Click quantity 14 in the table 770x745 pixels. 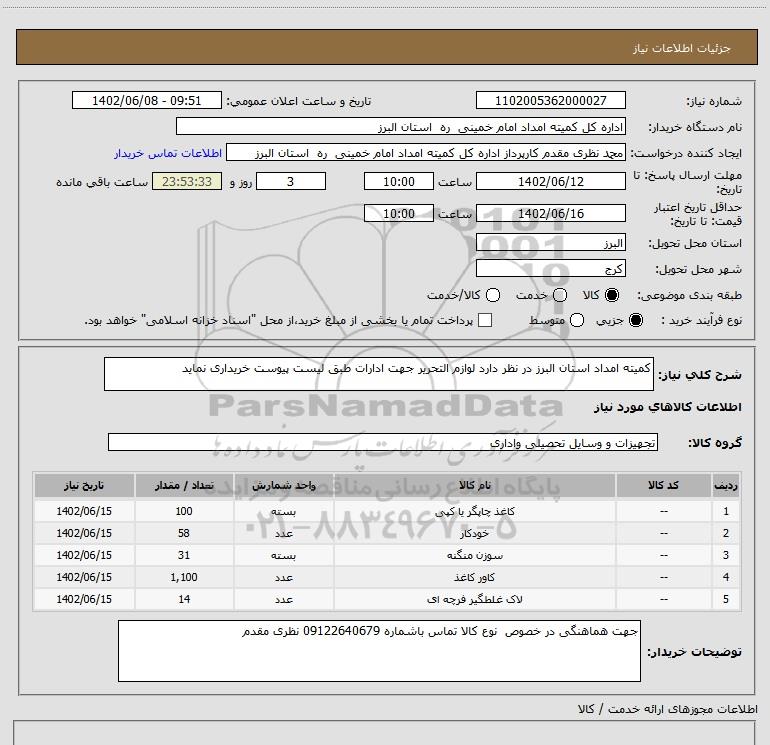[184, 599]
